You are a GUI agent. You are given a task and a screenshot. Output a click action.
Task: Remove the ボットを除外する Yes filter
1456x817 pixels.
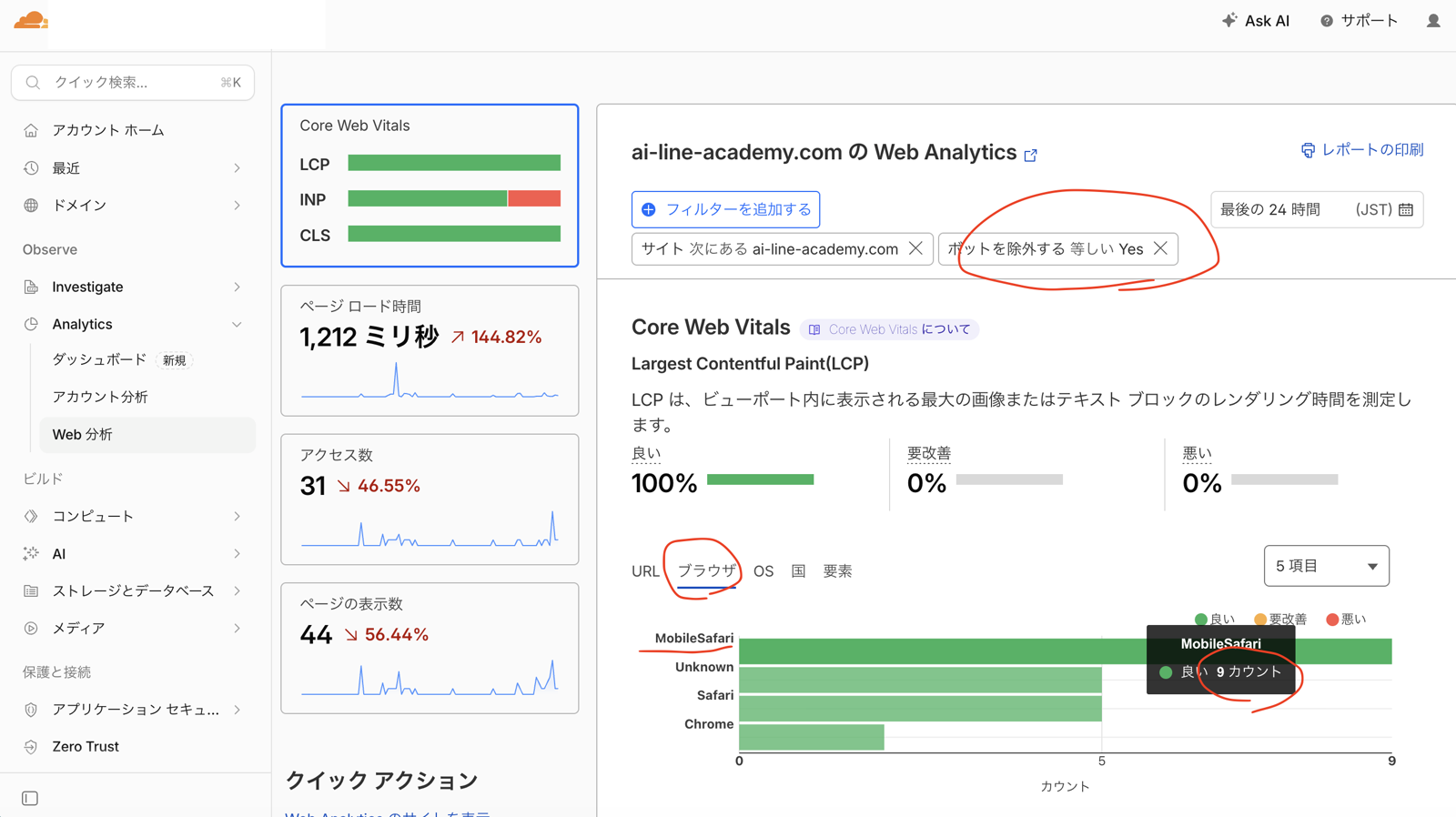(1160, 248)
